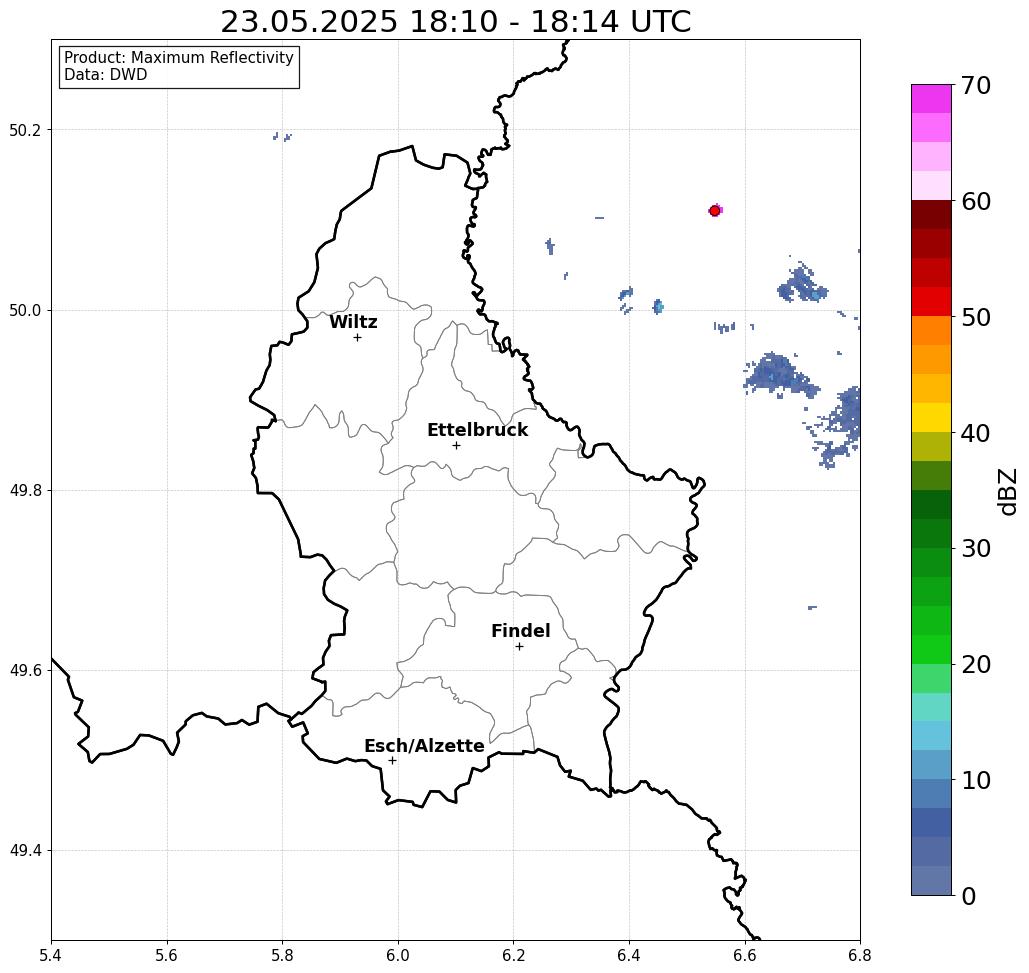The height and width of the screenshot is (973, 1029).
Task: Click the colorbar tick label '70'
Action: tap(976, 85)
